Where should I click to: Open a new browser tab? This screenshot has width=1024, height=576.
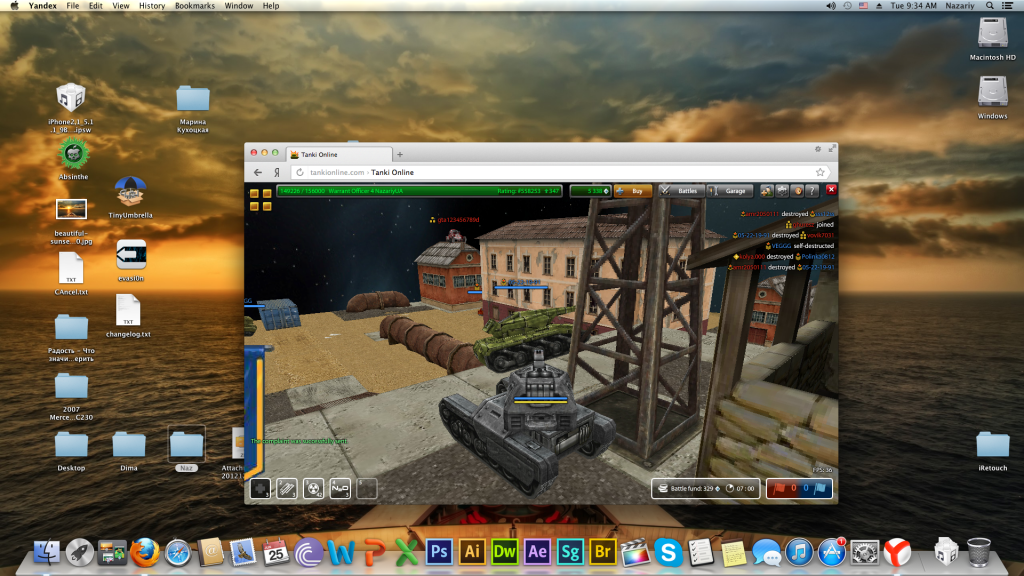pyautogui.click(x=400, y=155)
